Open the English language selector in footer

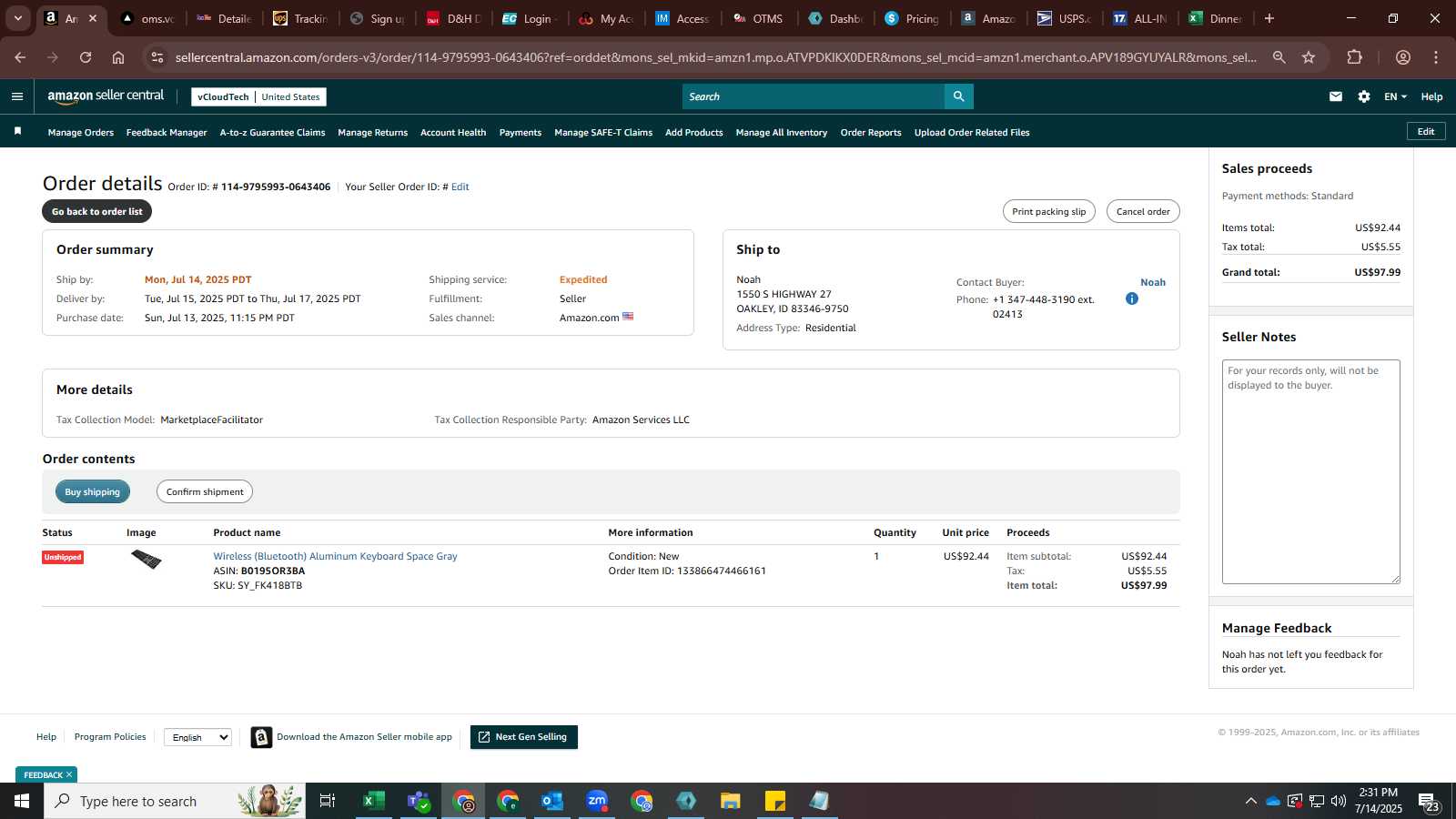[x=197, y=737]
